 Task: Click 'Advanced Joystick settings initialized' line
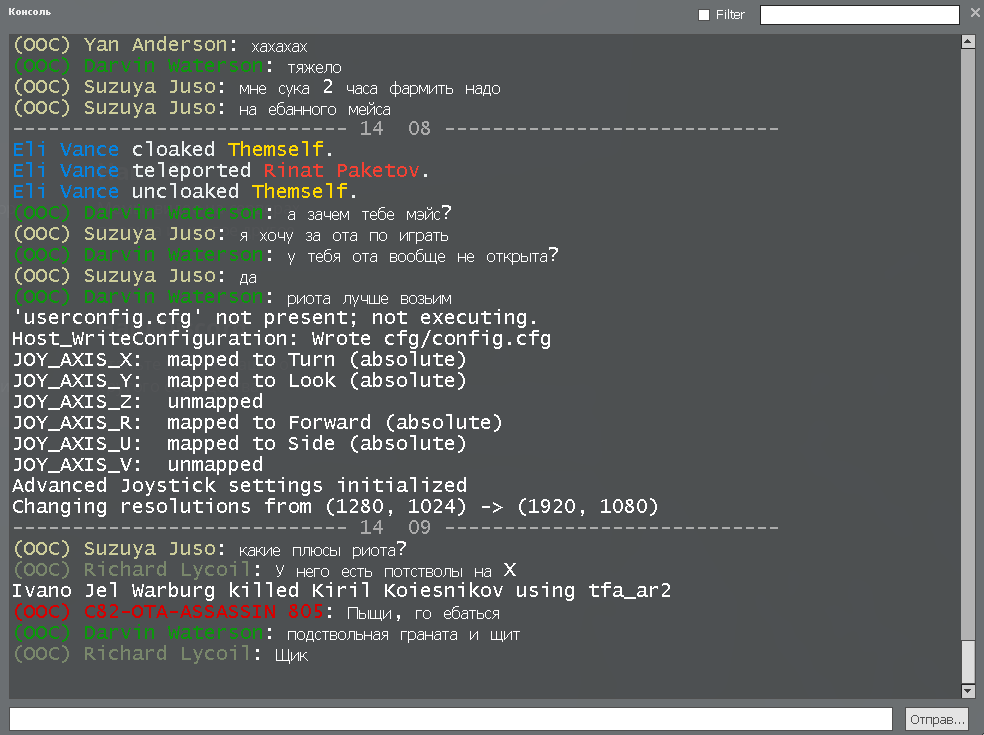click(240, 486)
